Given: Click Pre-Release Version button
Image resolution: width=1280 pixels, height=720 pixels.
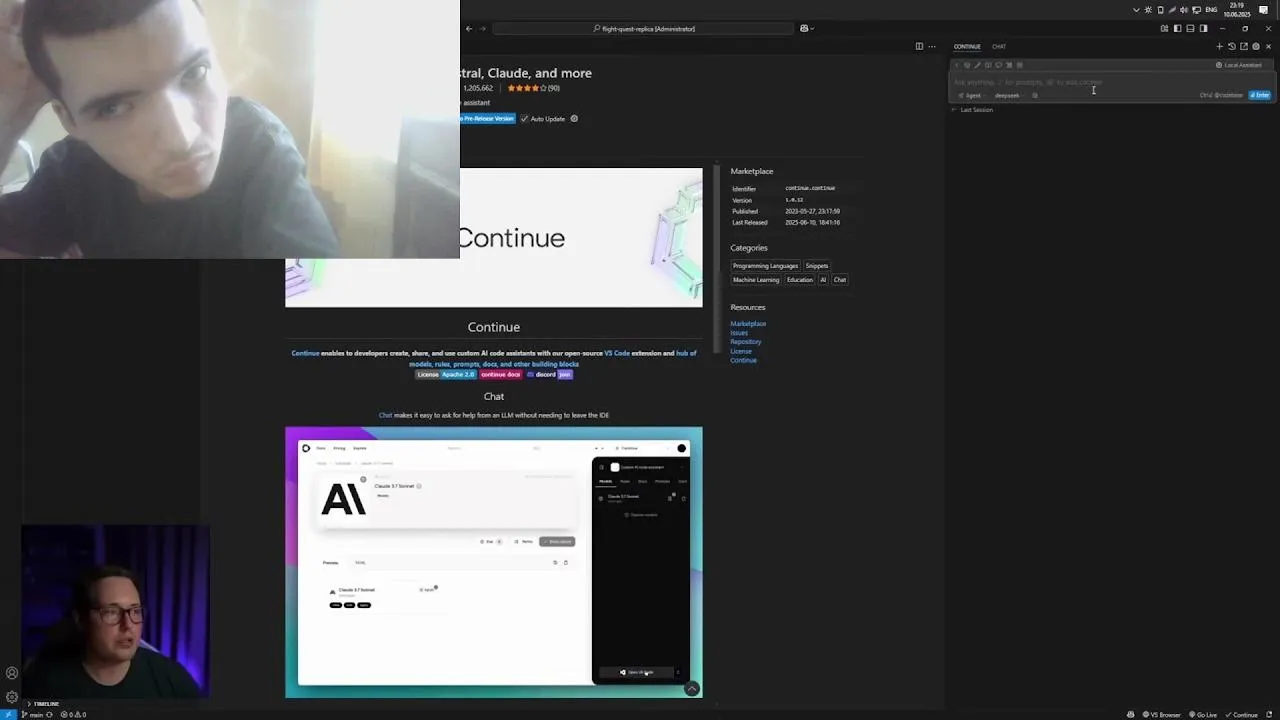Looking at the screenshot, I should coord(488,118).
